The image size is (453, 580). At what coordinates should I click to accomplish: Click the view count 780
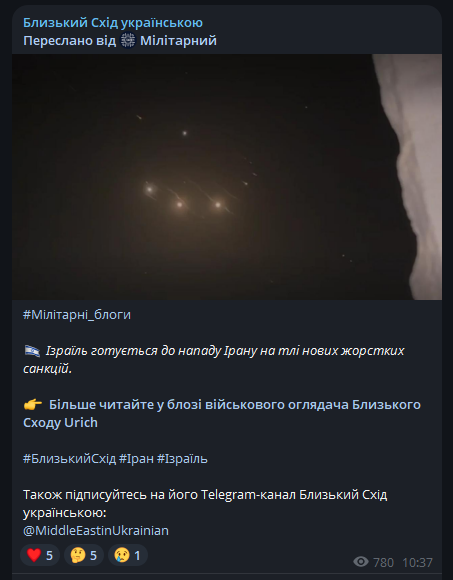pyautogui.click(x=383, y=563)
